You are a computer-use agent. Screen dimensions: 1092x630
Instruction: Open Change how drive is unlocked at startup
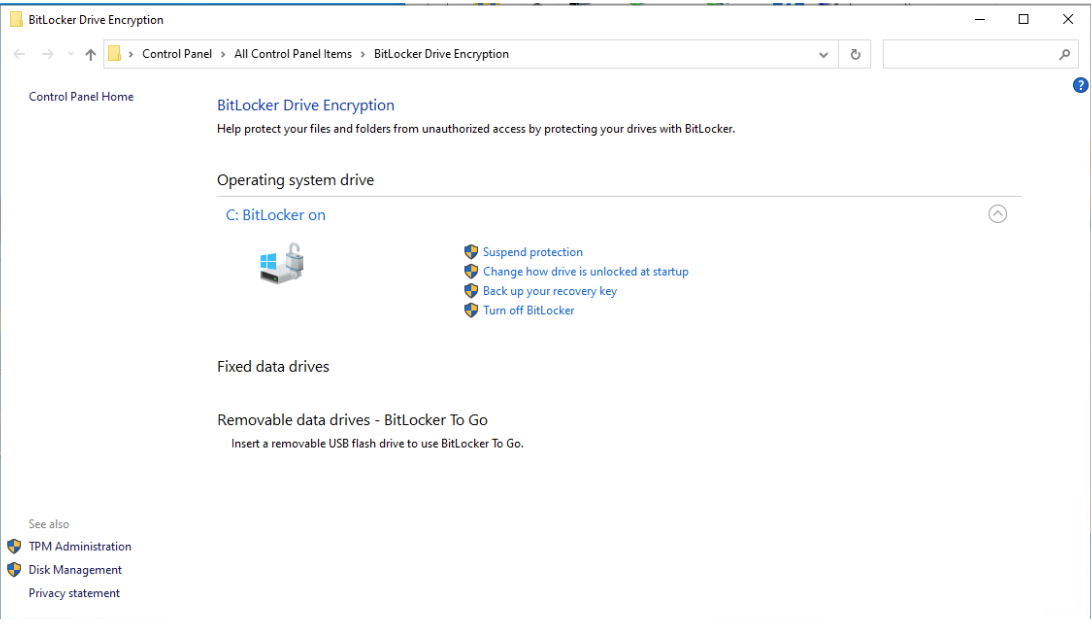tap(586, 271)
